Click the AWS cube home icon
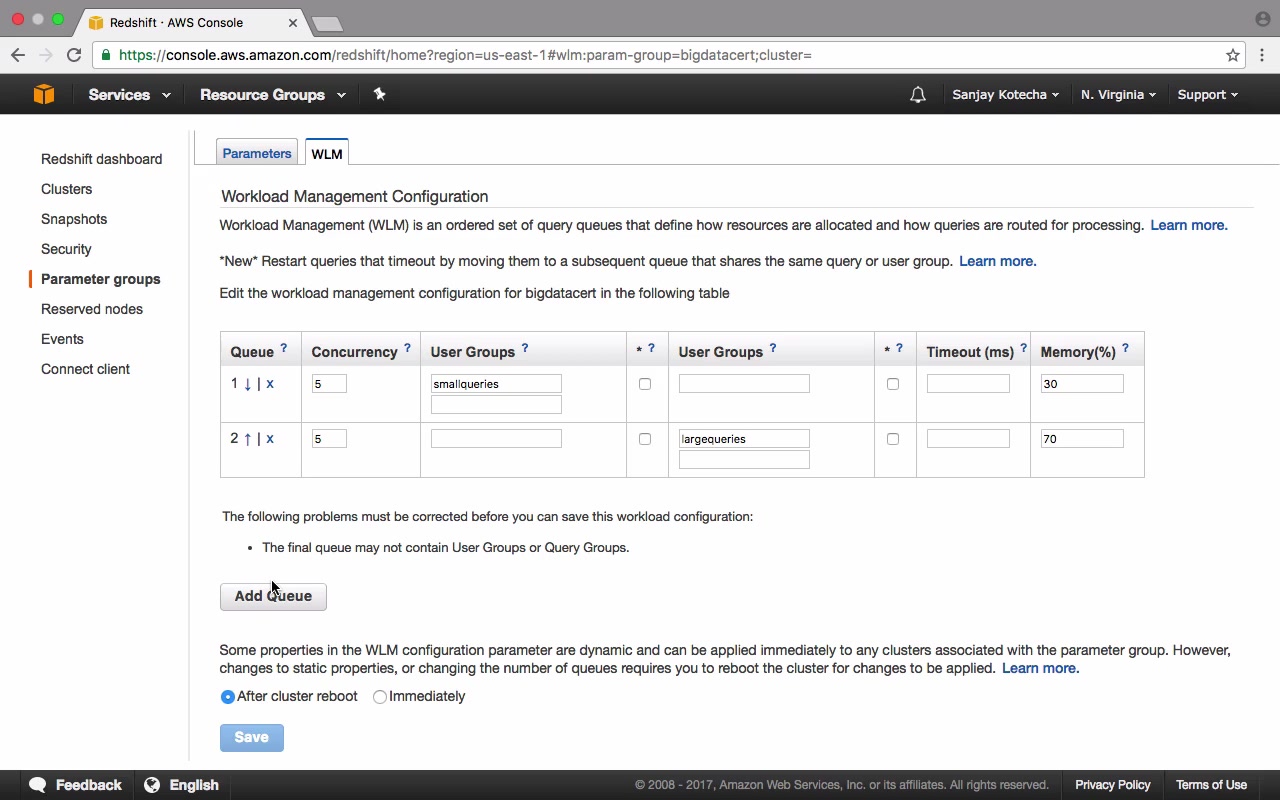This screenshot has height=800, width=1280. [x=44, y=94]
